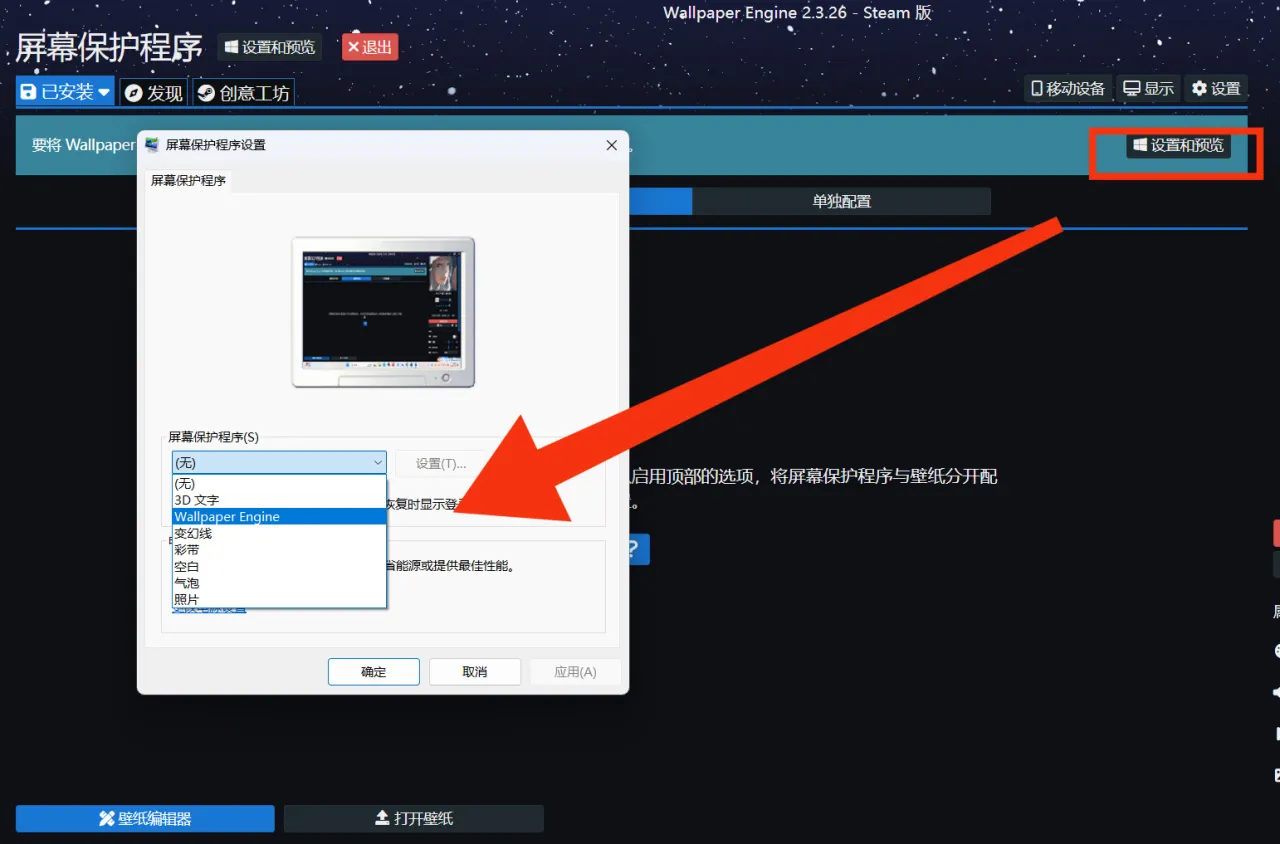The height and width of the screenshot is (844, 1280).
Task: Select 照片 in the screen saver list
Action: coord(279,599)
